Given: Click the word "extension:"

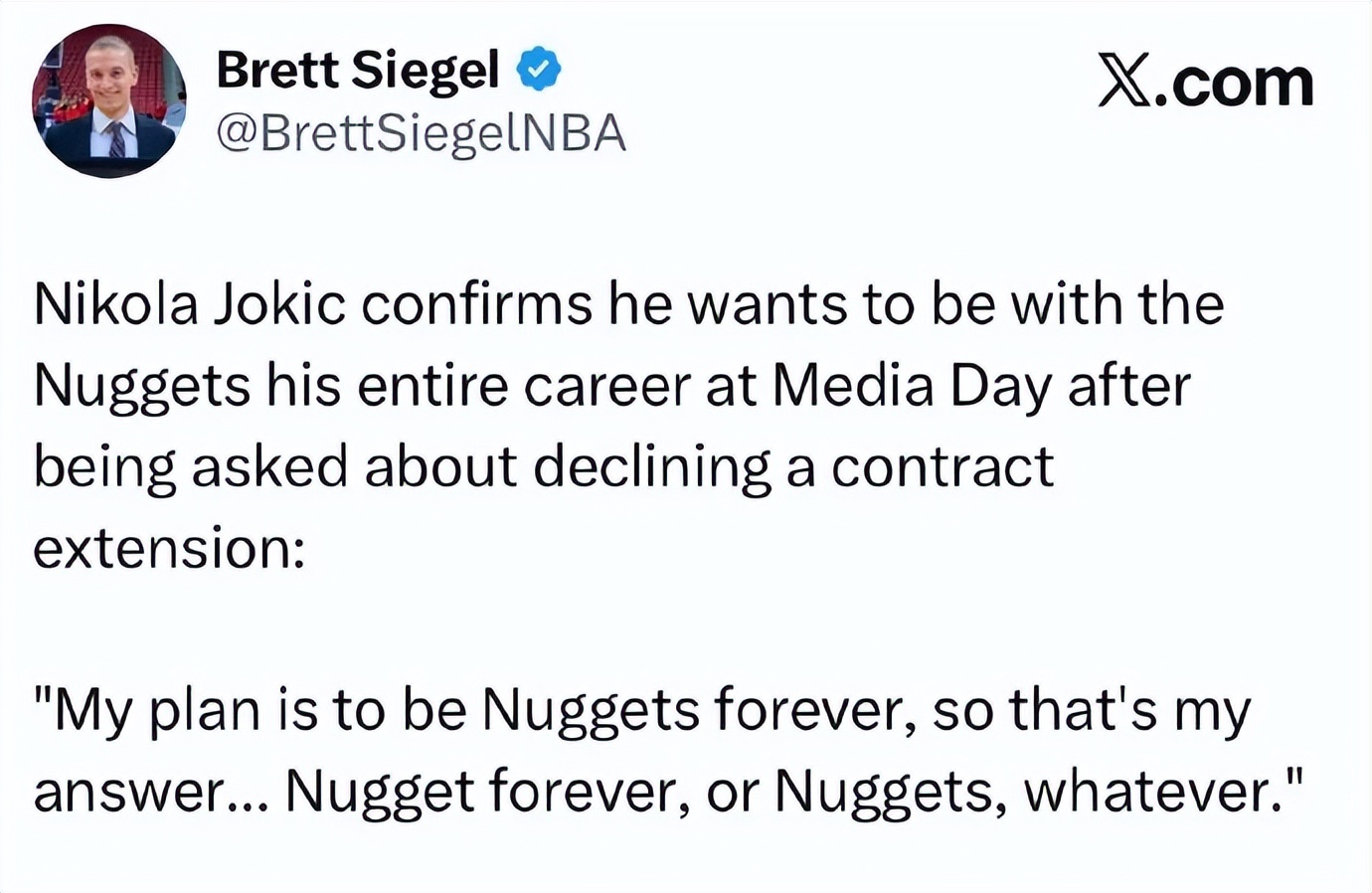Looking at the screenshot, I should [169, 548].
